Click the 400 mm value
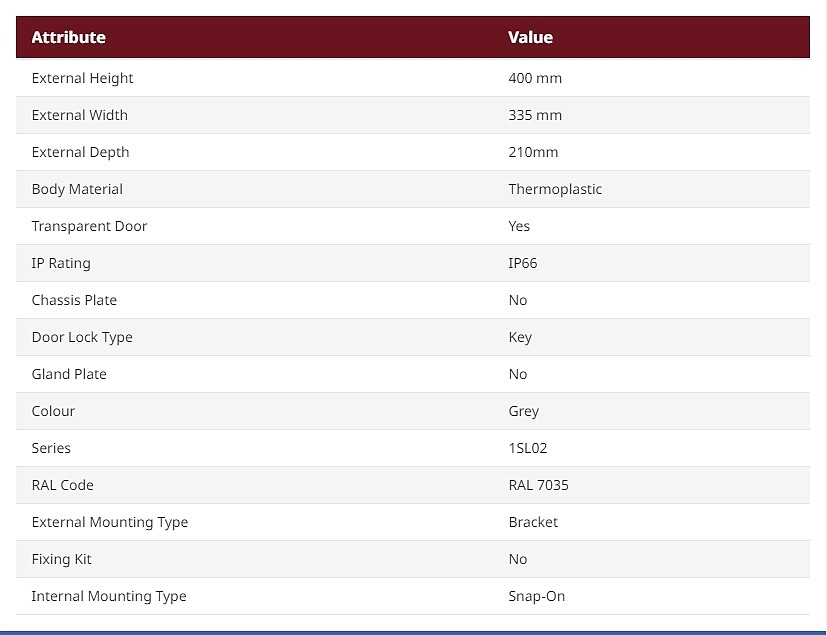The height and width of the screenshot is (635, 827). (535, 78)
